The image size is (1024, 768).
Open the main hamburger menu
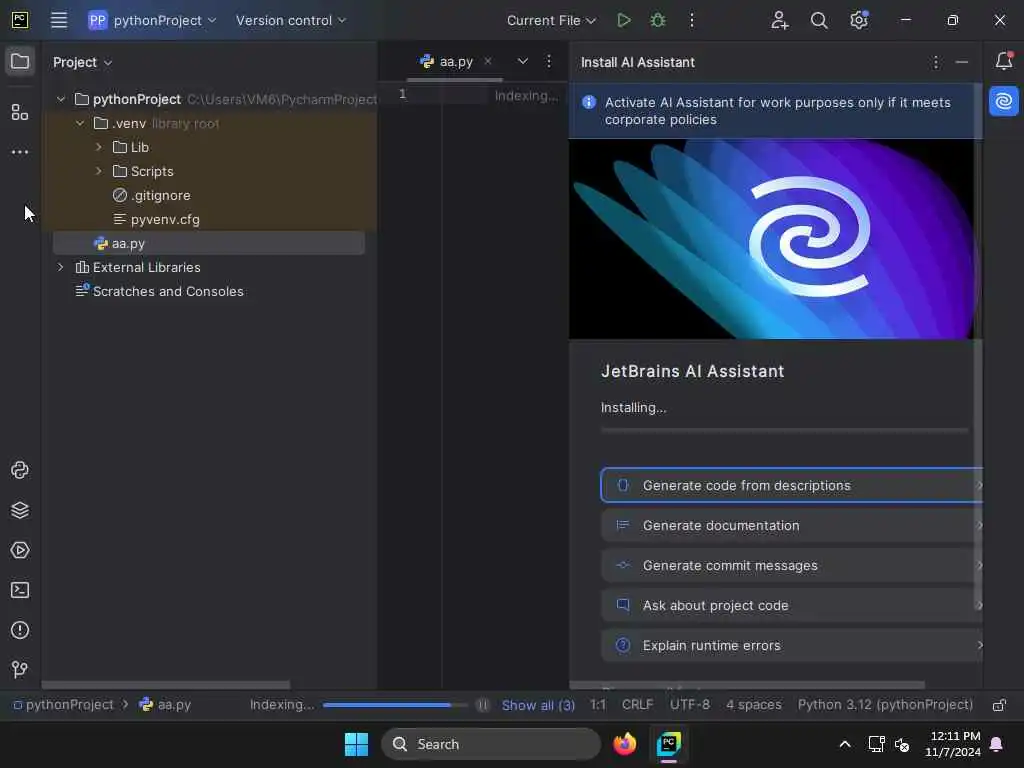click(59, 20)
